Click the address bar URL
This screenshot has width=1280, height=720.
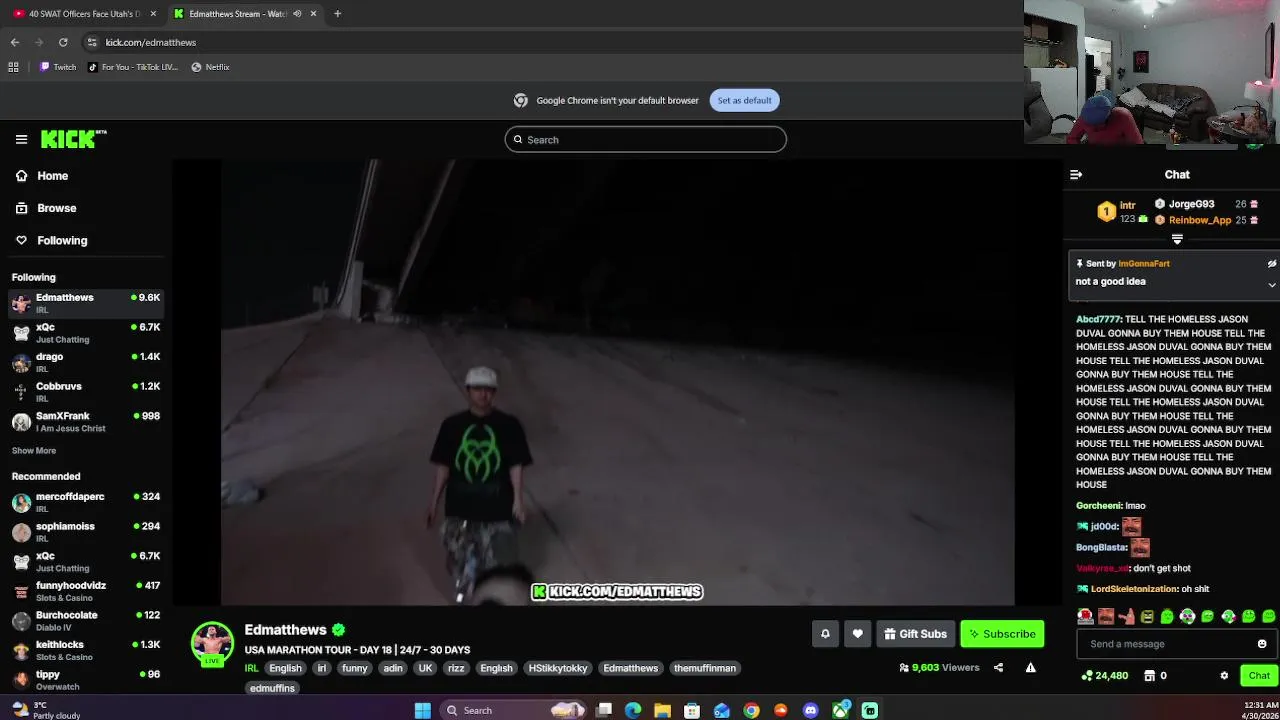pos(151,42)
